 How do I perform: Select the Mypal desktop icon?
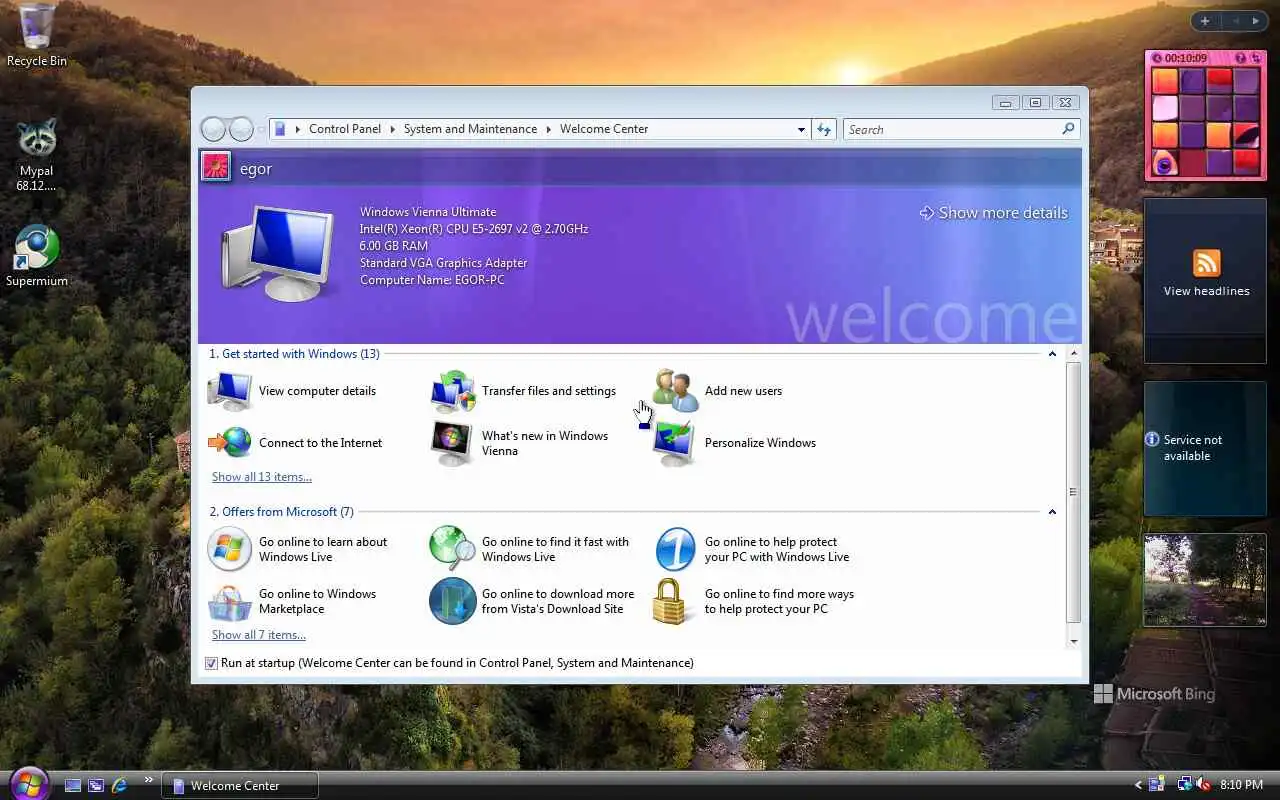37,155
